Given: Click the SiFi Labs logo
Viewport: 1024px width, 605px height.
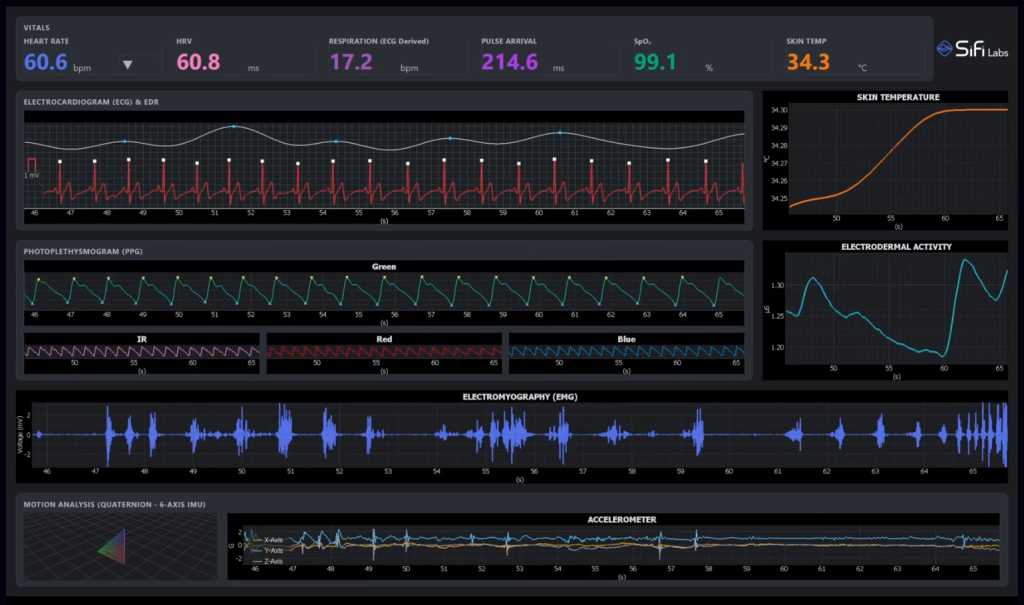Looking at the screenshot, I should coord(973,49).
